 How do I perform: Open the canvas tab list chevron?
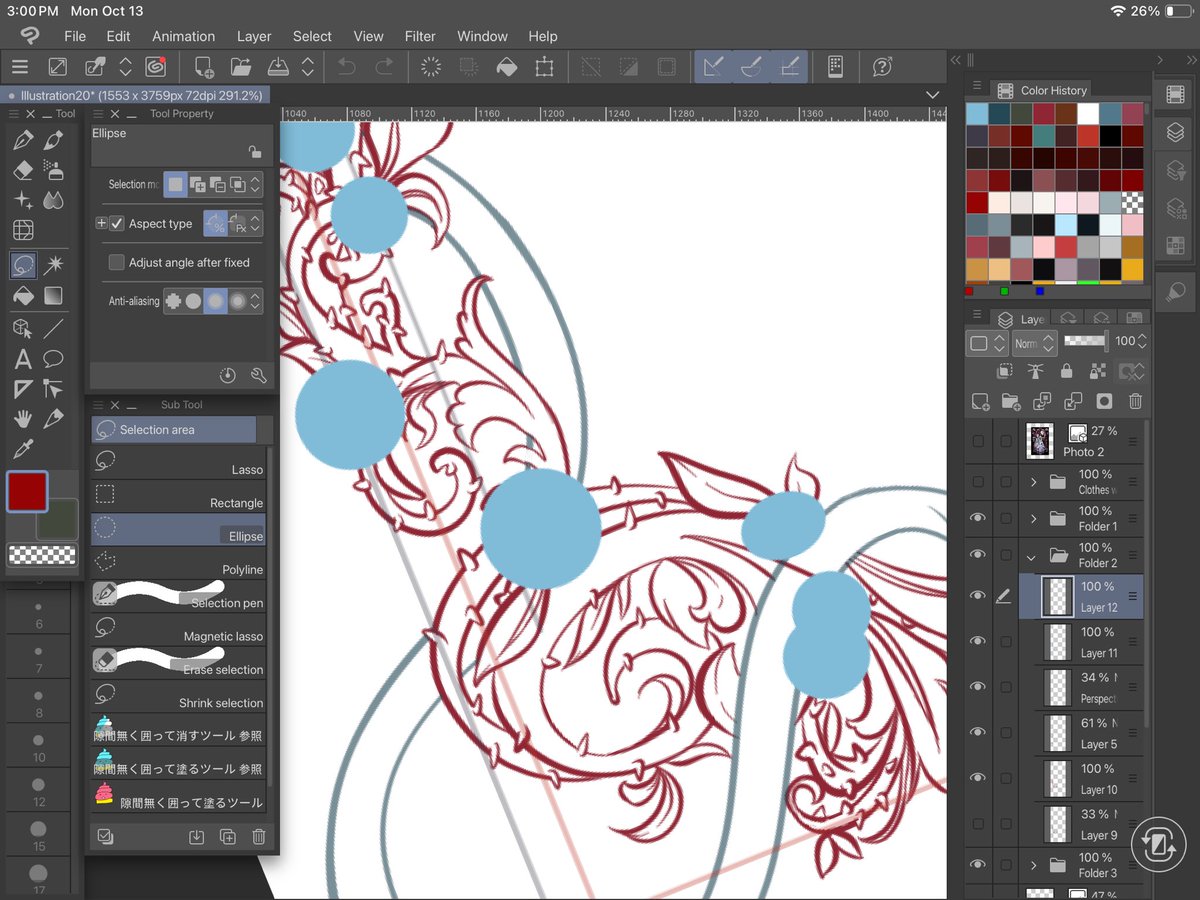(933, 95)
